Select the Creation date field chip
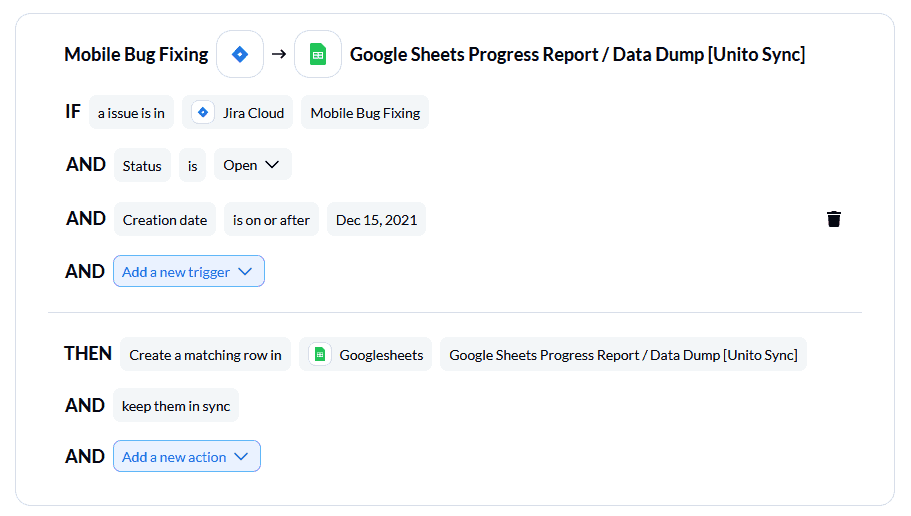 click(165, 220)
